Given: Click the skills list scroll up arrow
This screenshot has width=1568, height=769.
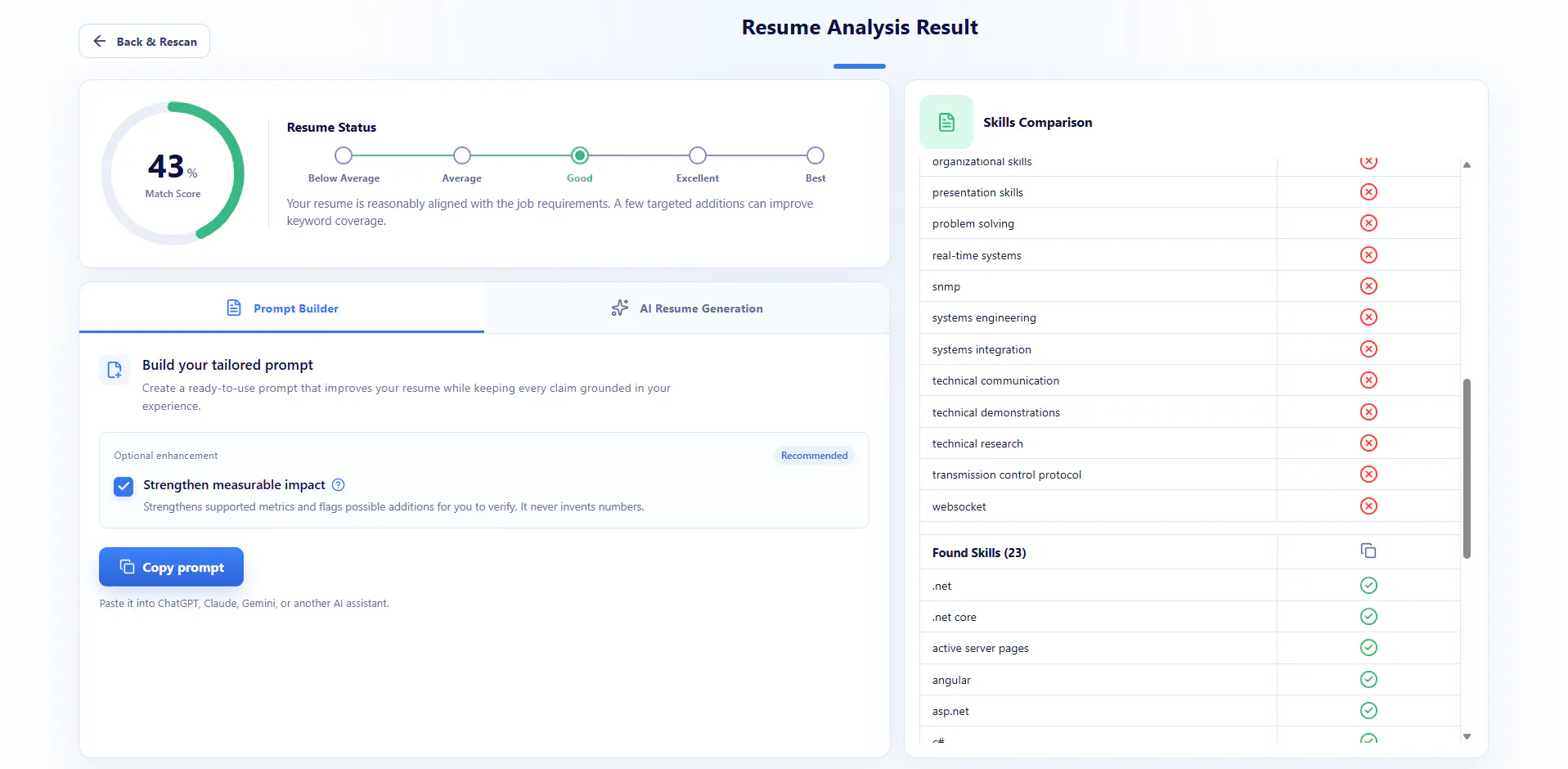Looking at the screenshot, I should 1467,165.
